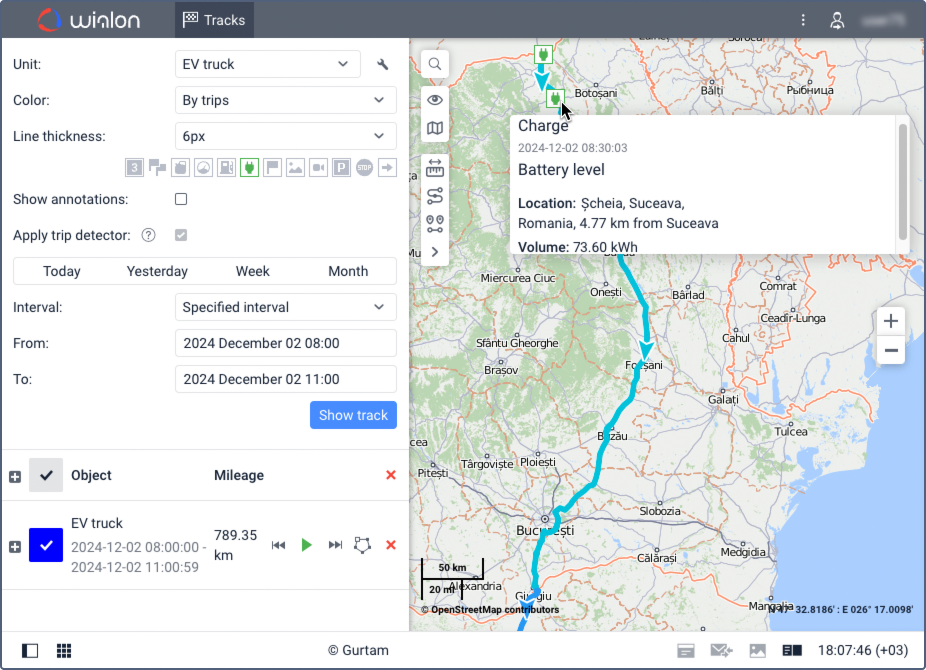Open unit properties with the wrench icon
The height and width of the screenshot is (670, 926).
tap(383, 64)
